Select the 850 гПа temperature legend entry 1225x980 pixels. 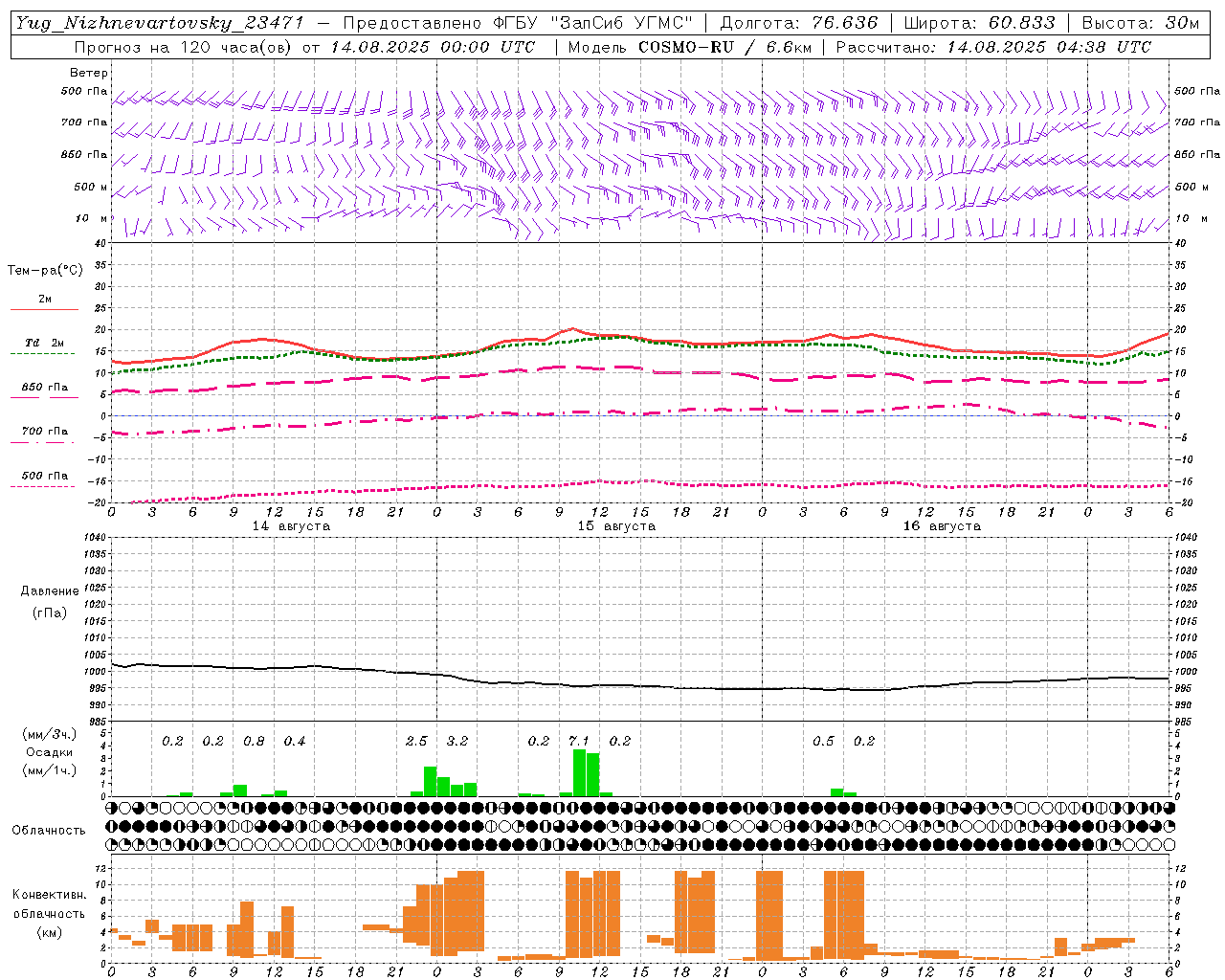[44, 389]
